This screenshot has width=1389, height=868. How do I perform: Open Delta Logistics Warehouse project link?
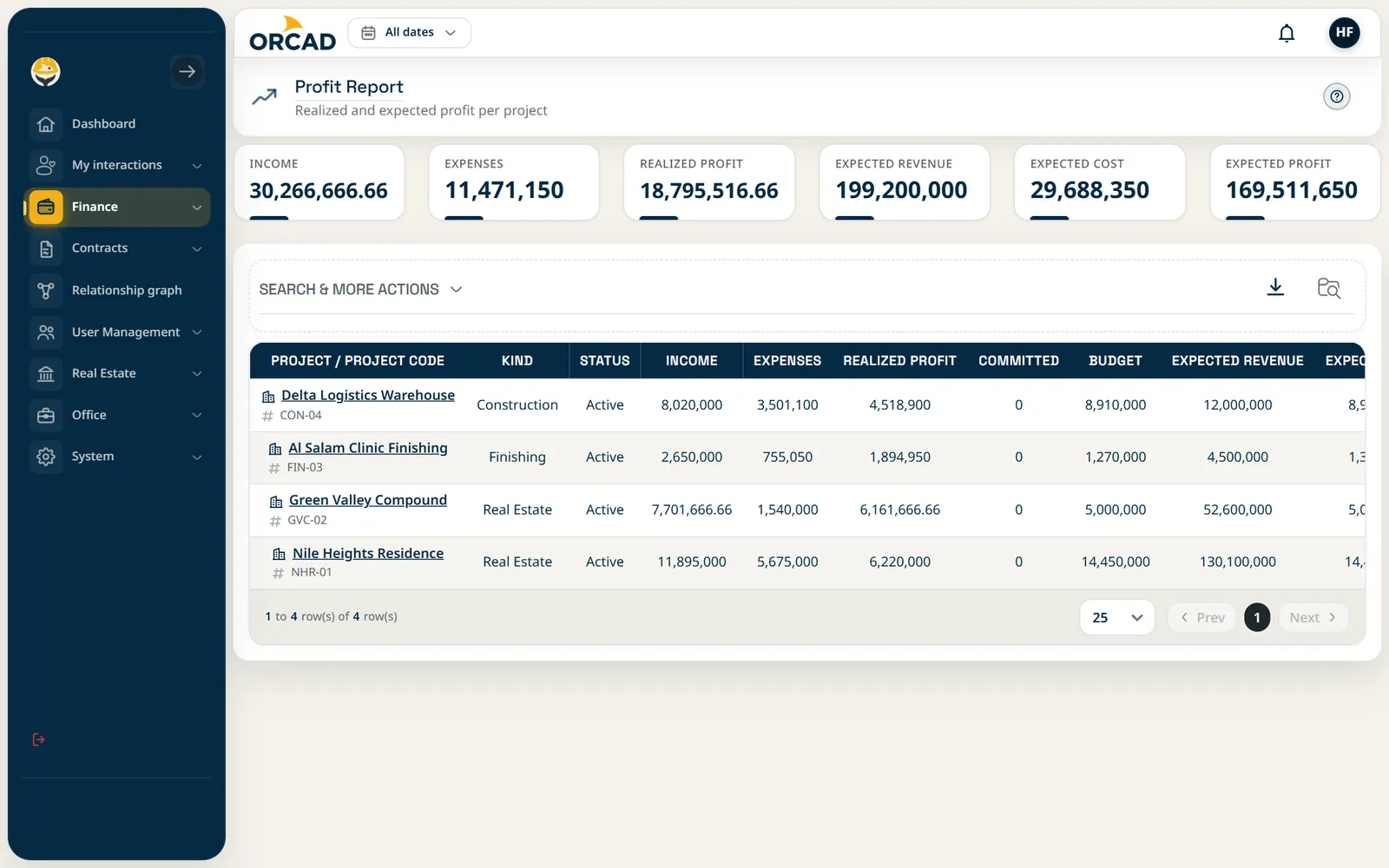[368, 395]
